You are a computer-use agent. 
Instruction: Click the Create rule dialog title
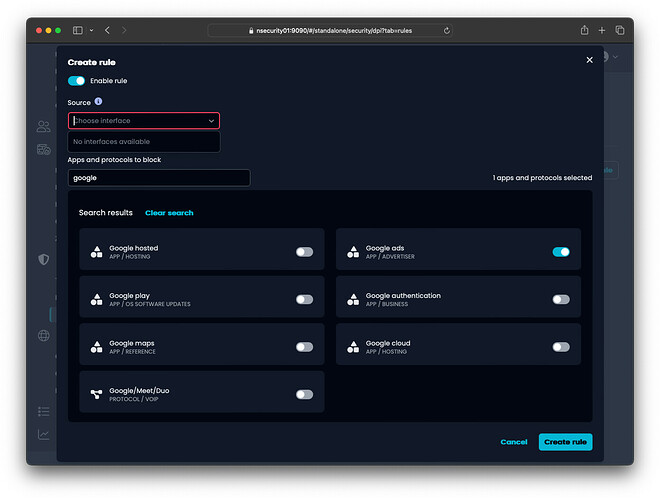point(91,62)
